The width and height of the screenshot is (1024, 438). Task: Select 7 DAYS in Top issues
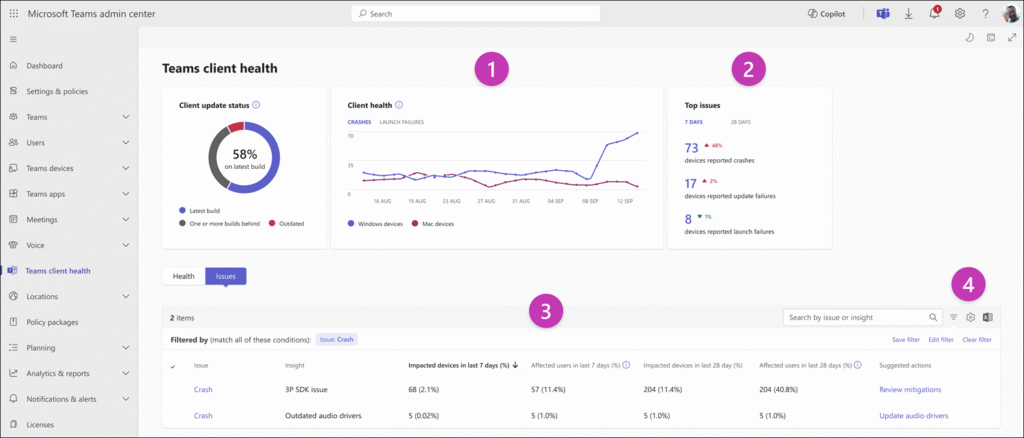coord(694,122)
